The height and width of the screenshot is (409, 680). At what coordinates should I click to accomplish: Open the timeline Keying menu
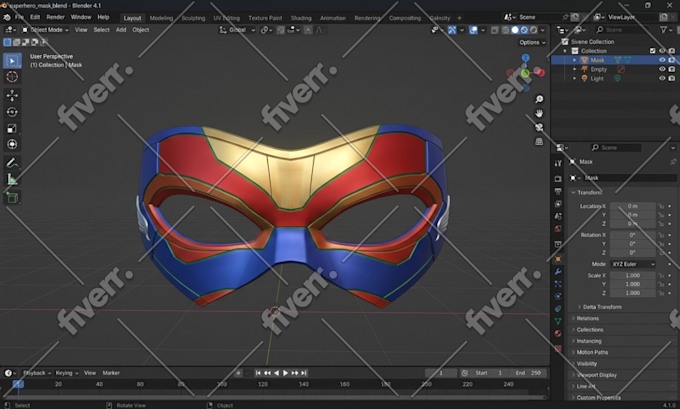pos(67,373)
